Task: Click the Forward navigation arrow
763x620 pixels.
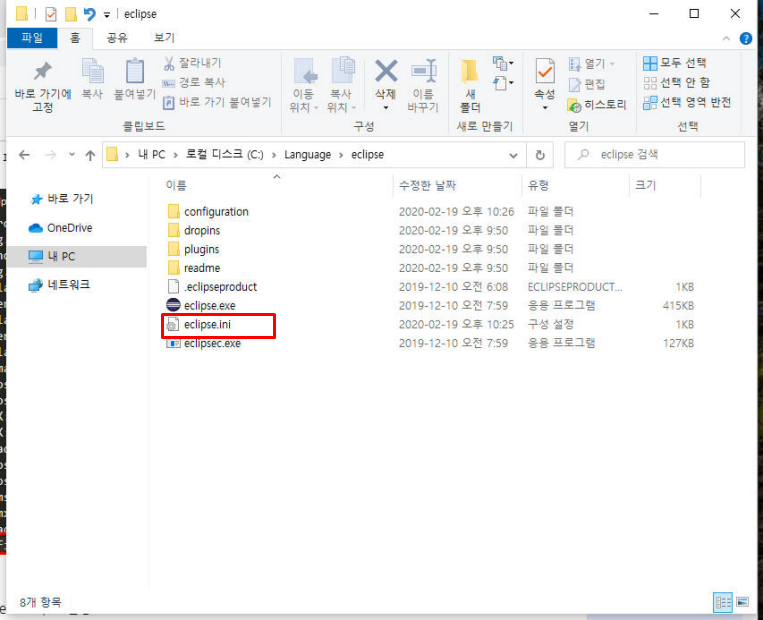Action: coord(51,155)
